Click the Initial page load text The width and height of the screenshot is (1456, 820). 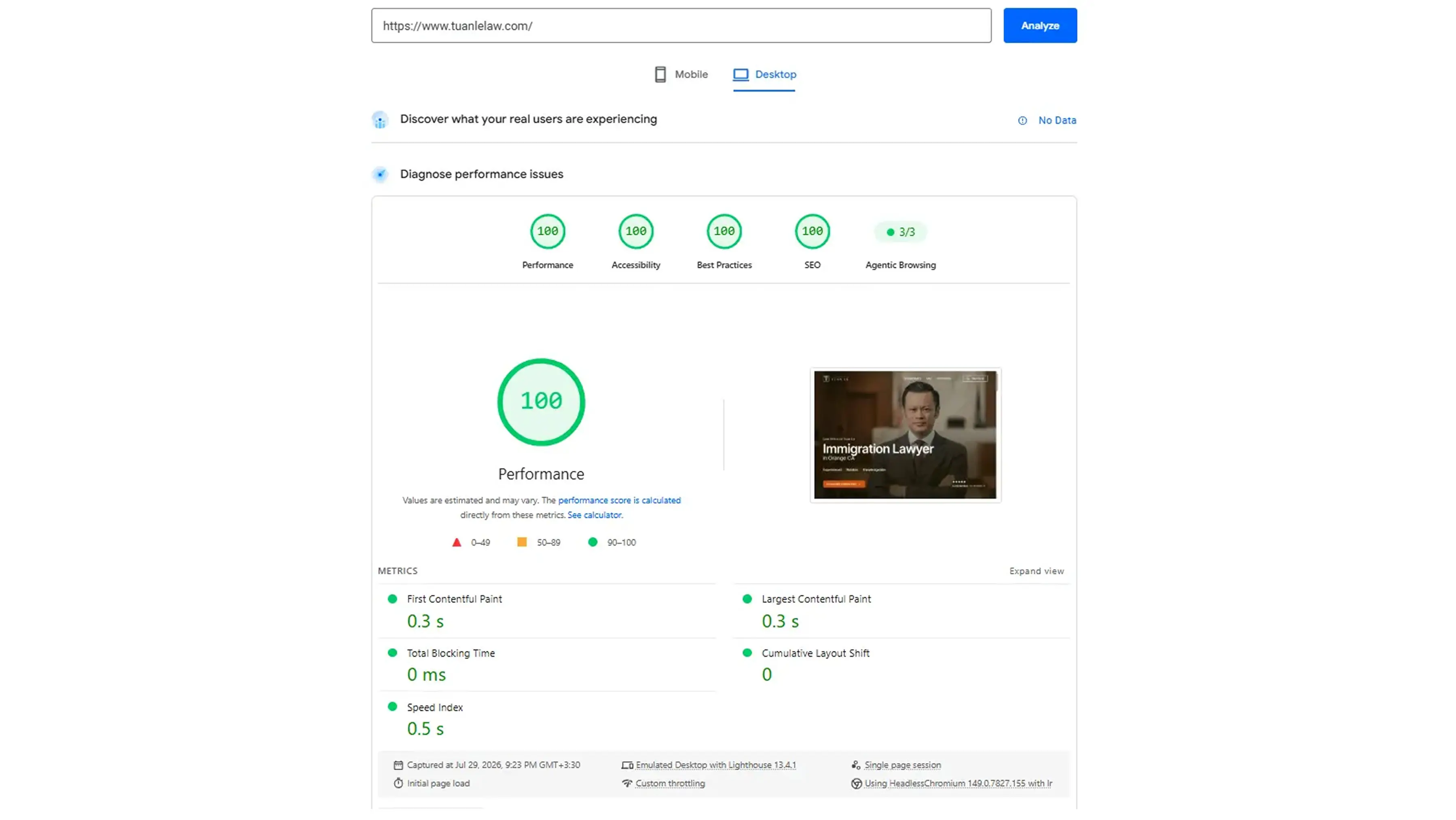(x=438, y=783)
